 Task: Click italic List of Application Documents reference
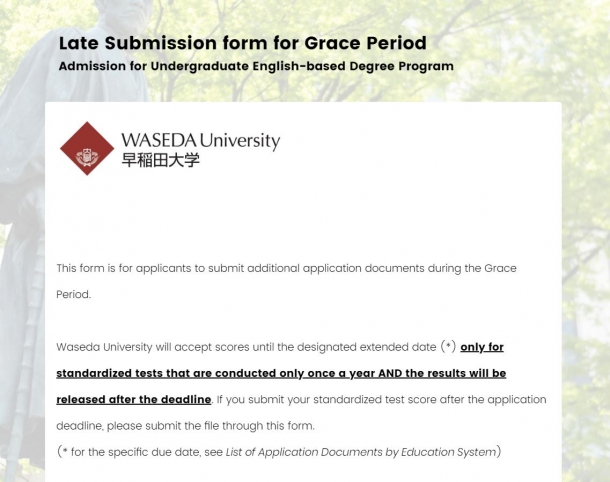click(361, 452)
